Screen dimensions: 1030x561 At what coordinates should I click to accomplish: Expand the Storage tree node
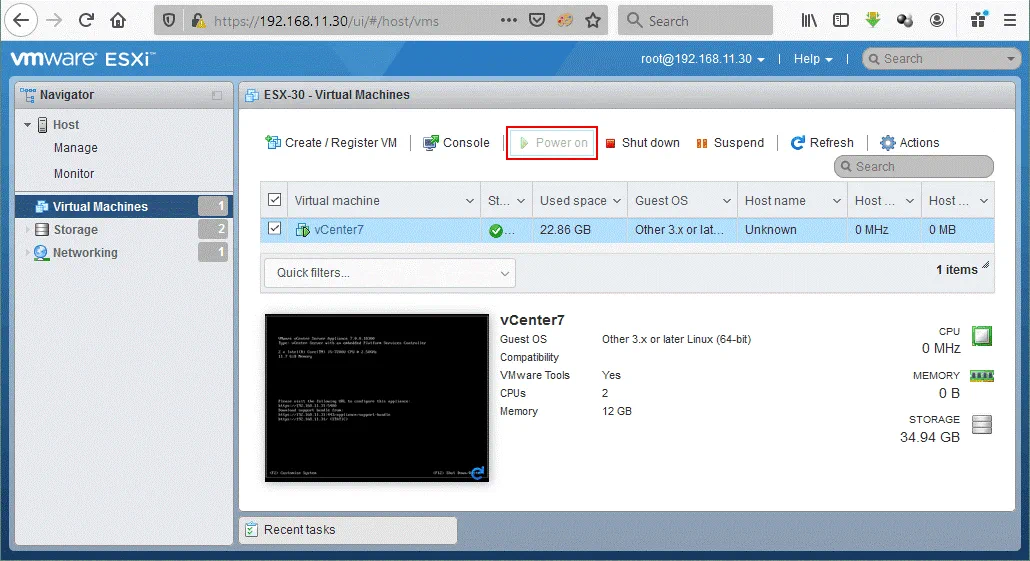click(x=27, y=230)
